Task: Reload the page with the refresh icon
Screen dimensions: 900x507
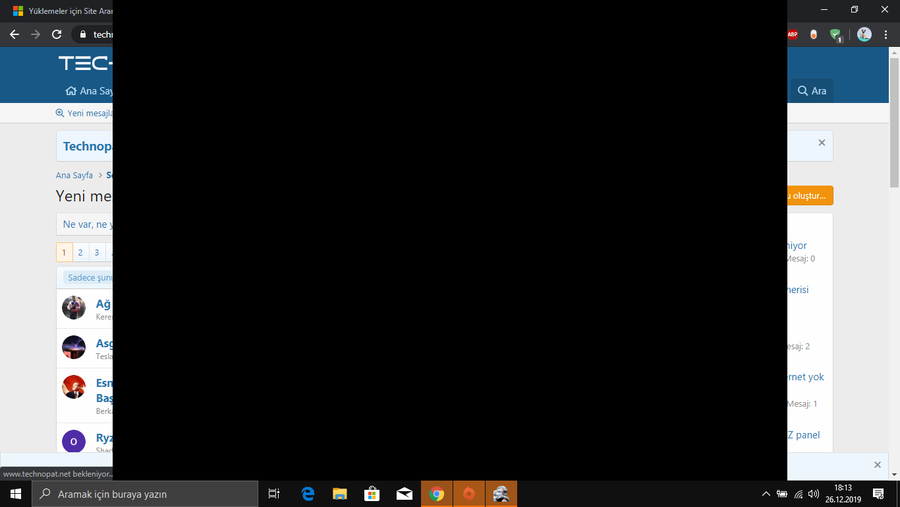Action: point(56,34)
